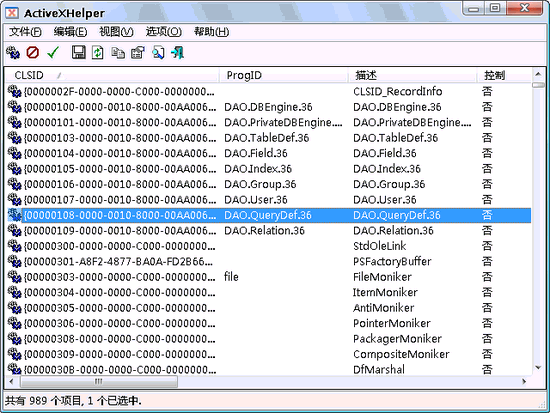This screenshot has width=550, height=413.
Task: Click the horizontal scrollbar right arrow
Action: point(524,381)
